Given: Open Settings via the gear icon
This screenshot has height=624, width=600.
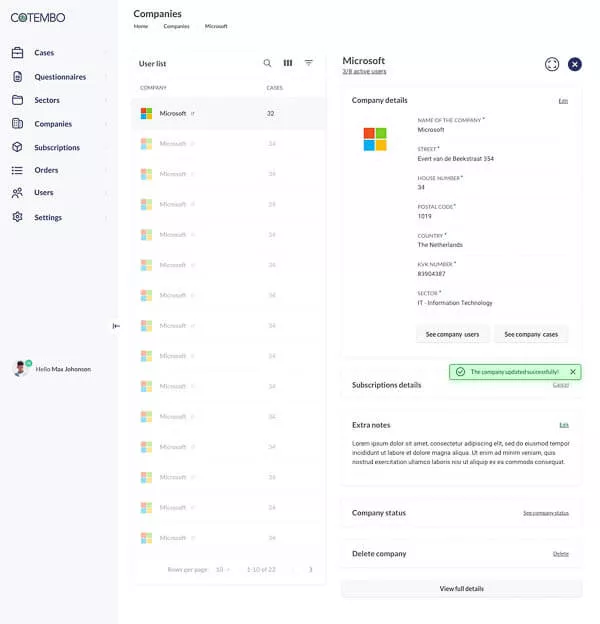Looking at the screenshot, I should pyautogui.click(x=17, y=217).
